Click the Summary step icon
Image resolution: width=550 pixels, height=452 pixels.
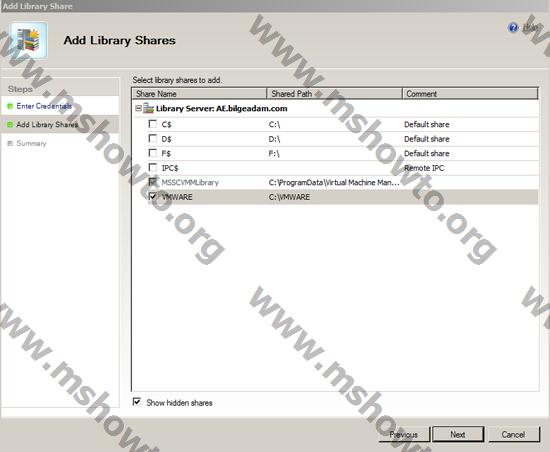pos(10,143)
